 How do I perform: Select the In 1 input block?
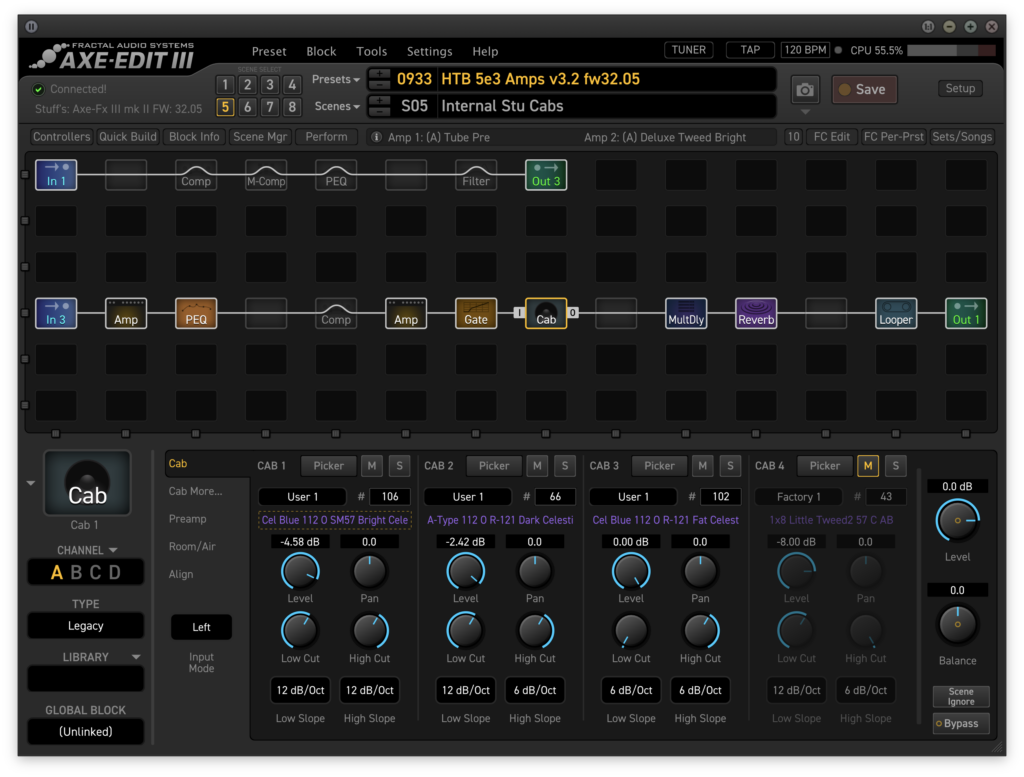[56, 175]
